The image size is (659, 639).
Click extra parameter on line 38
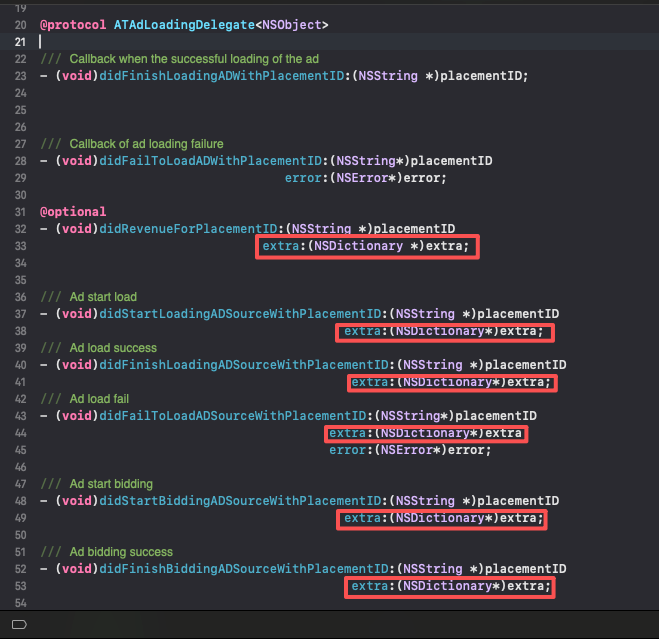click(x=443, y=331)
